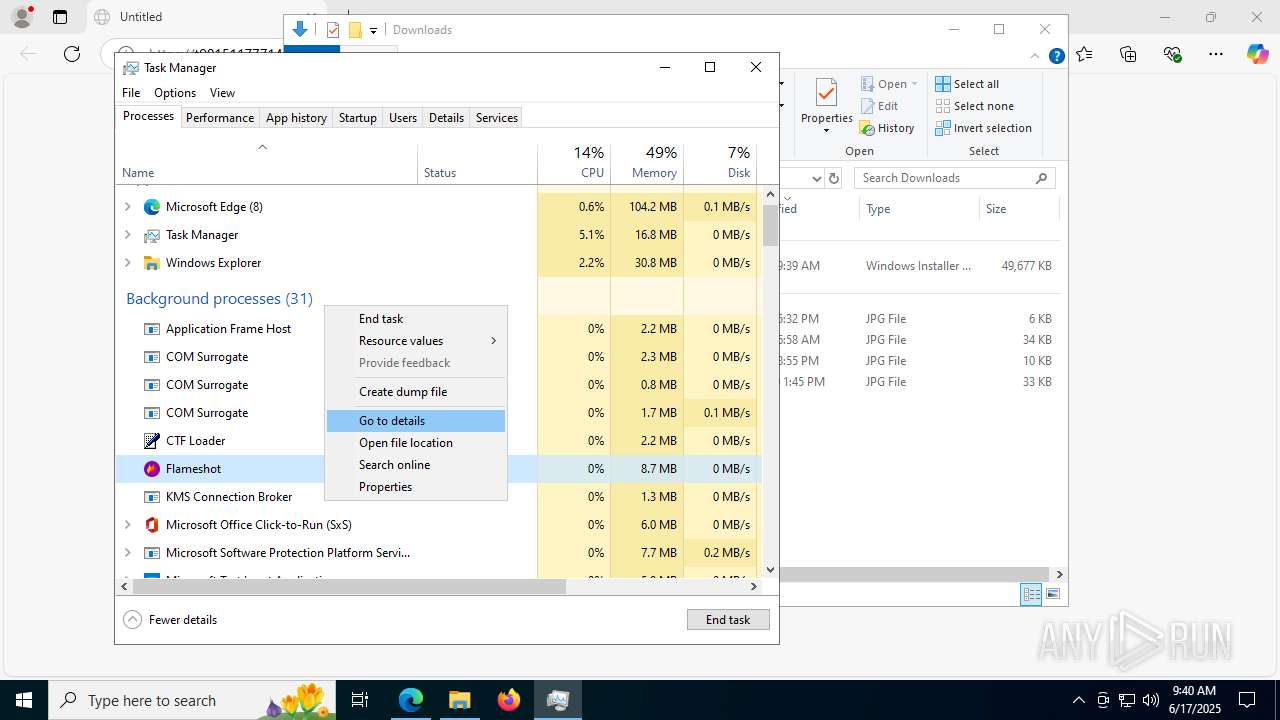Open the Open dropdown arrow in Explorer ribbon
This screenshot has height=720, width=1280.
pos(914,84)
